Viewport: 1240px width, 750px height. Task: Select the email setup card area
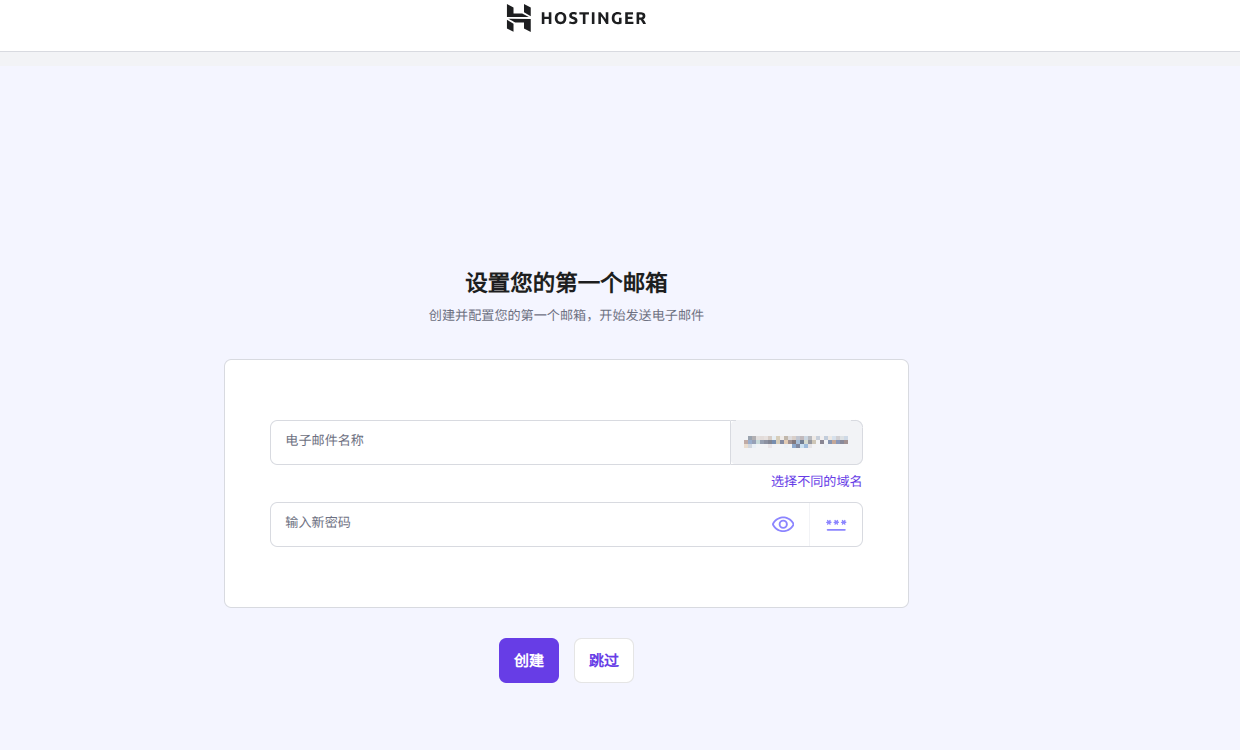(566, 483)
